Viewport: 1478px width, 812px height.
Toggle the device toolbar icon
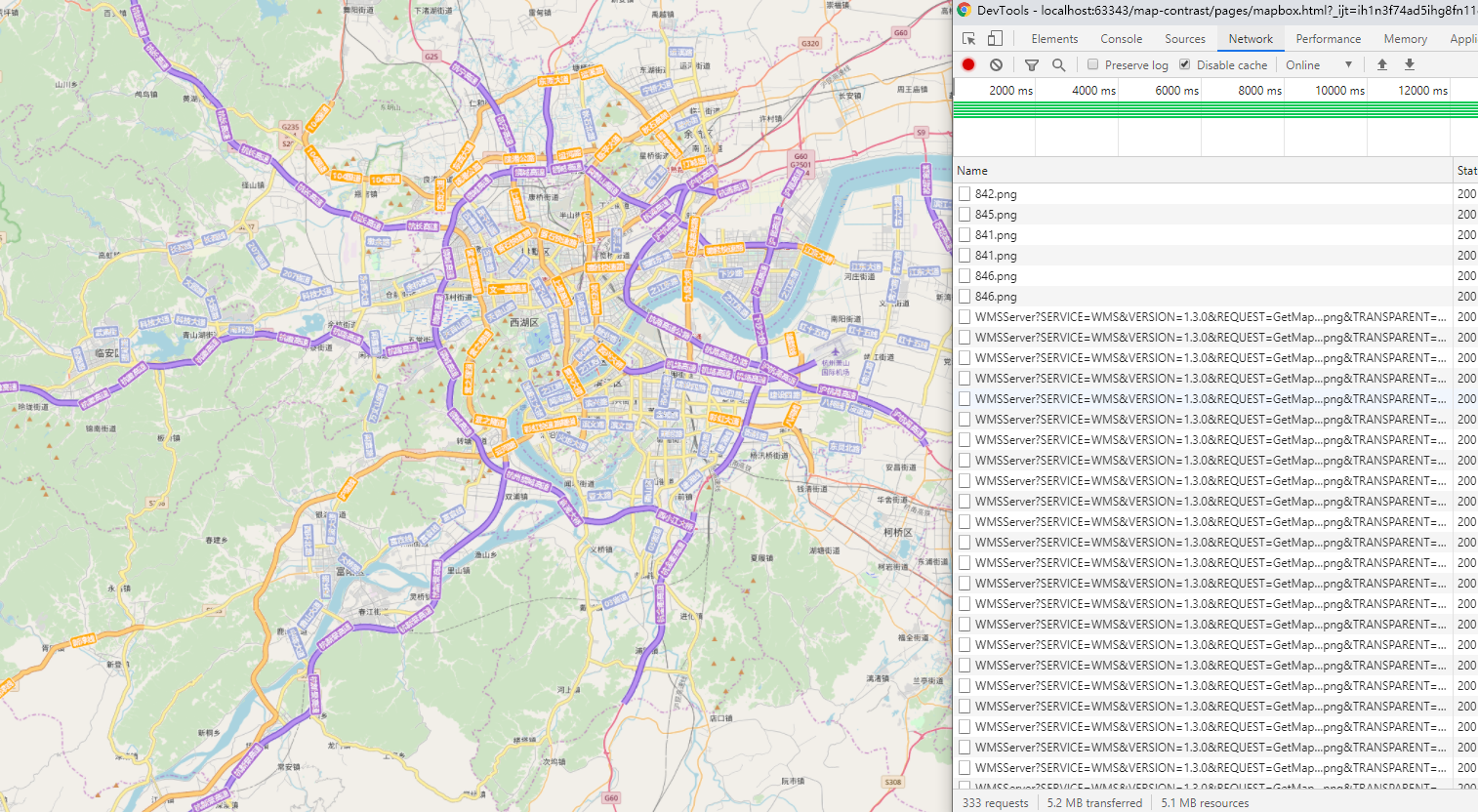tap(995, 39)
